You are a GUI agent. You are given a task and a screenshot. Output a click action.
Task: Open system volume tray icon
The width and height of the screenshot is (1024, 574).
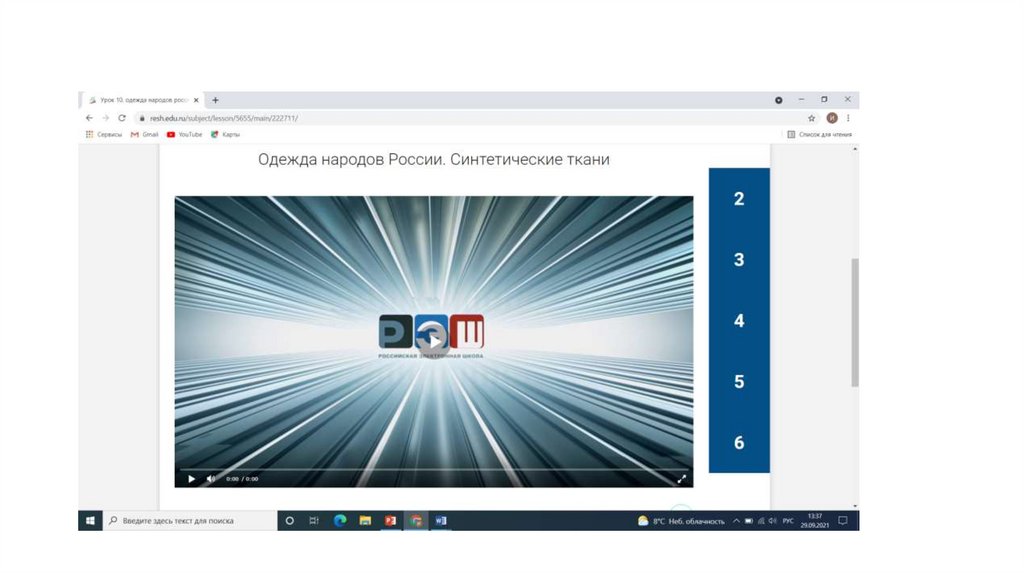pyautogui.click(x=773, y=521)
